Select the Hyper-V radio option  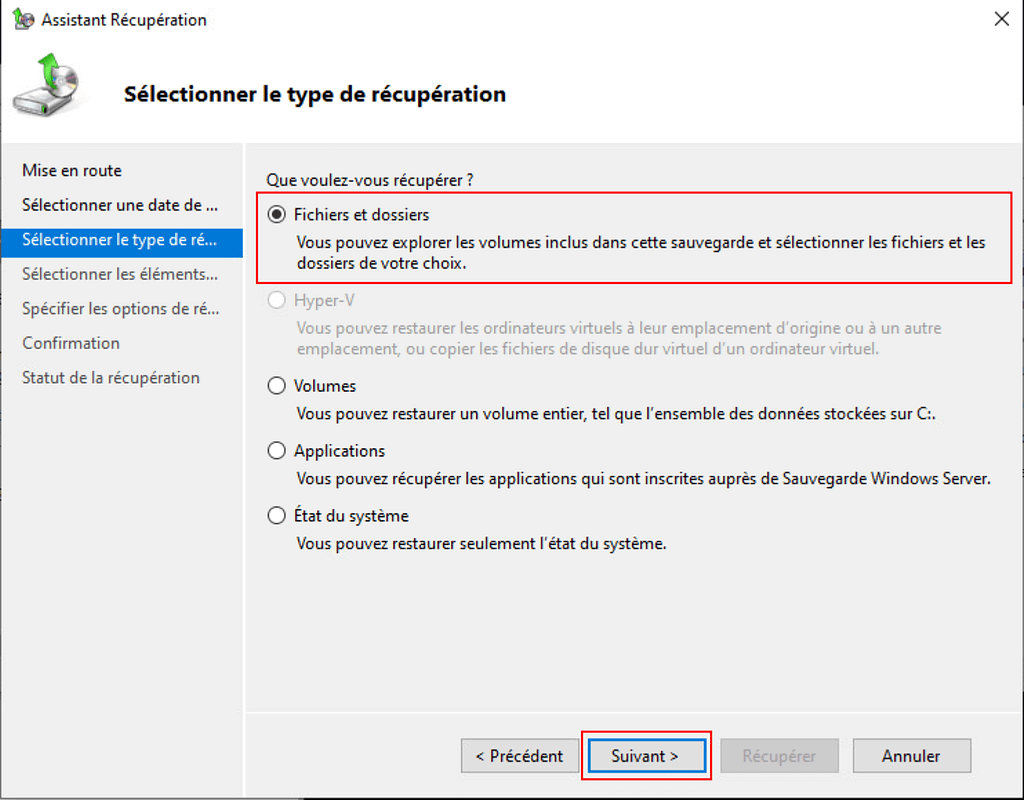pos(277,301)
